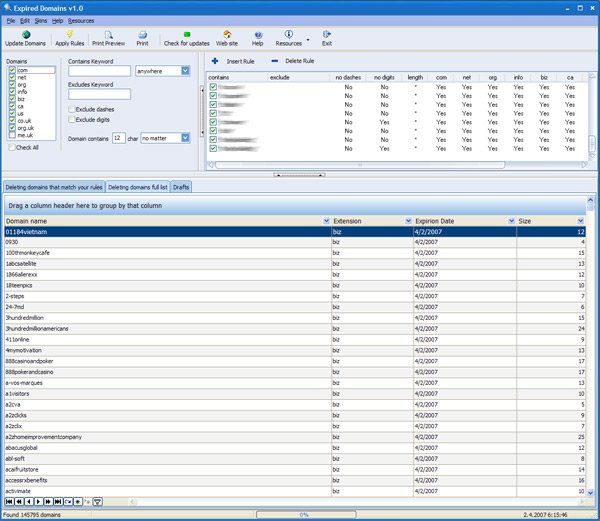Click the horizontal scrollbar under rules list
Viewport: 600px width, 521px height.
tap(360, 165)
